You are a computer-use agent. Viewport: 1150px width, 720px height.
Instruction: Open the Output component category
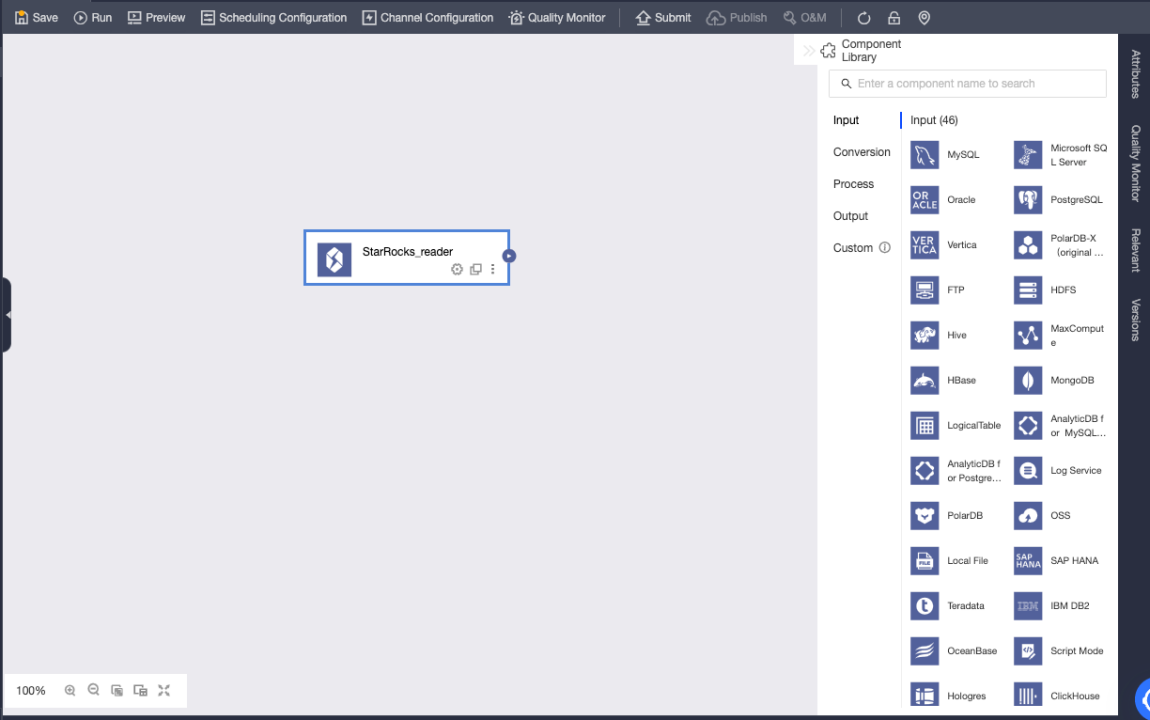point(850,216)
